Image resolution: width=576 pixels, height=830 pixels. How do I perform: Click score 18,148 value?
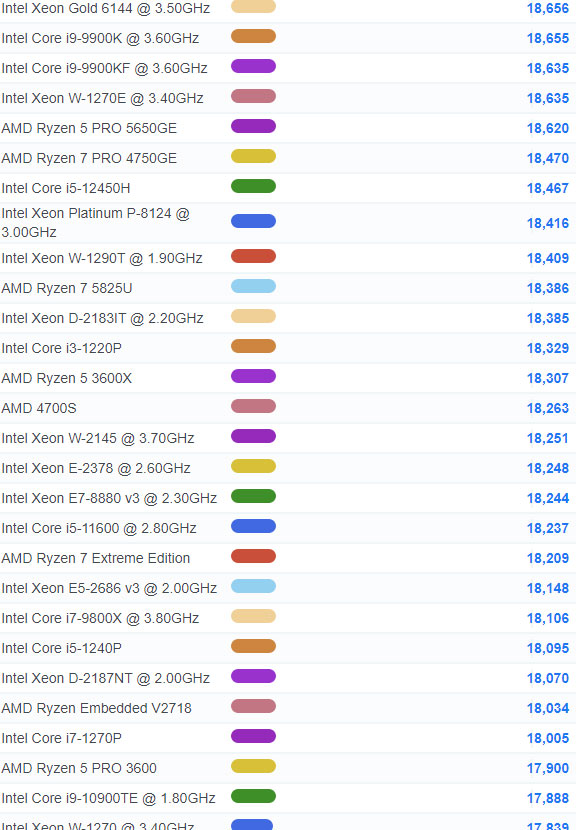pos(548,588)
